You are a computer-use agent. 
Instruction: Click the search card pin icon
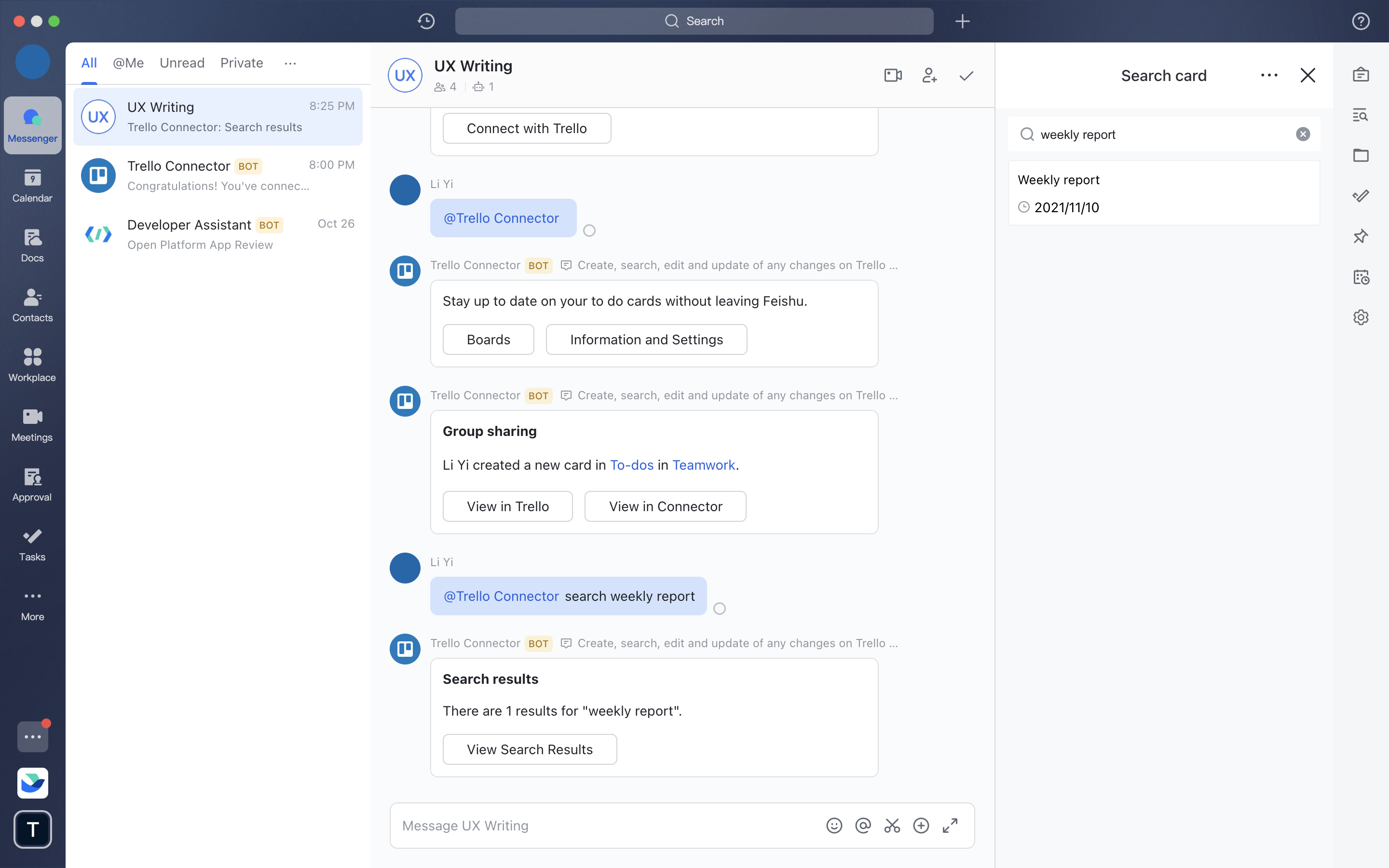click(x=1361, y=237)
